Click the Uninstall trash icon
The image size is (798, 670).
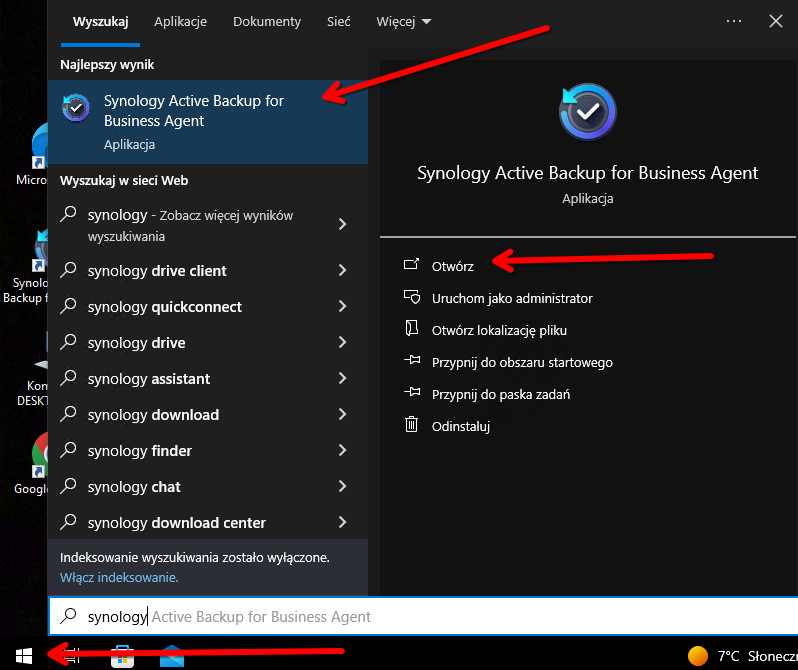click(410, 425)
